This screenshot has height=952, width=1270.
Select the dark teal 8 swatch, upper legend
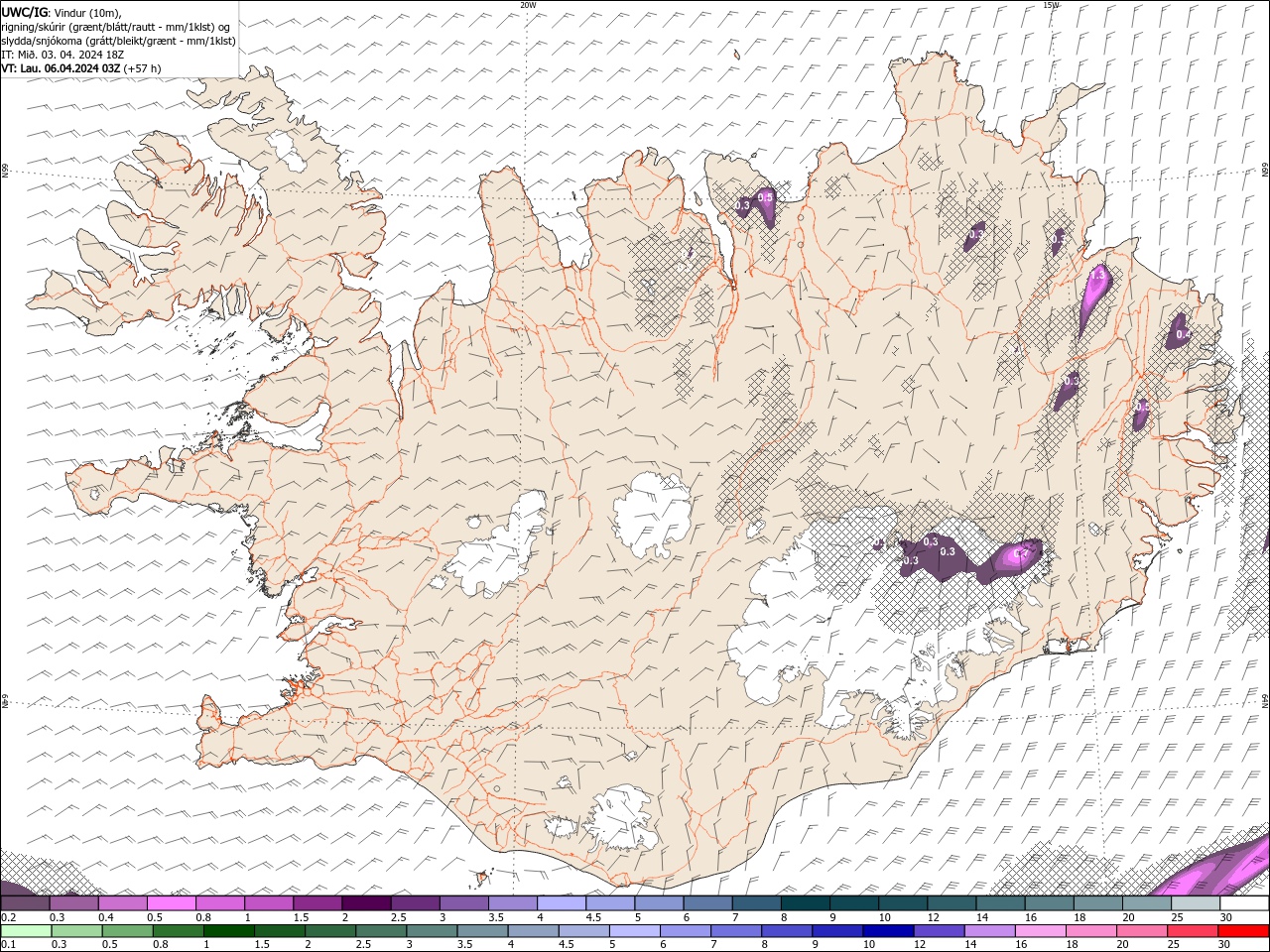click(x=805, y=903)
